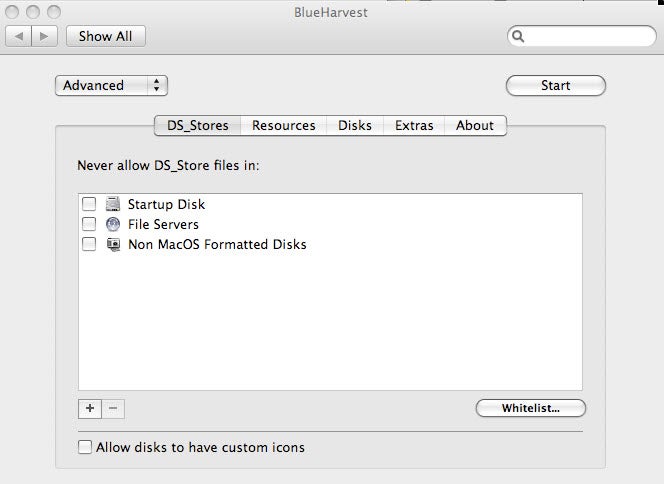
Task: Click the minimize window button
Action: point(33,12)
